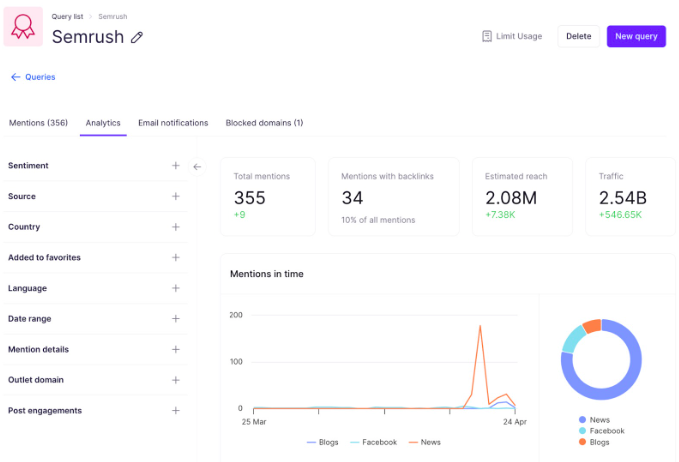
Task: Click the pink award badge logo
Action: (x=23, y=27)
